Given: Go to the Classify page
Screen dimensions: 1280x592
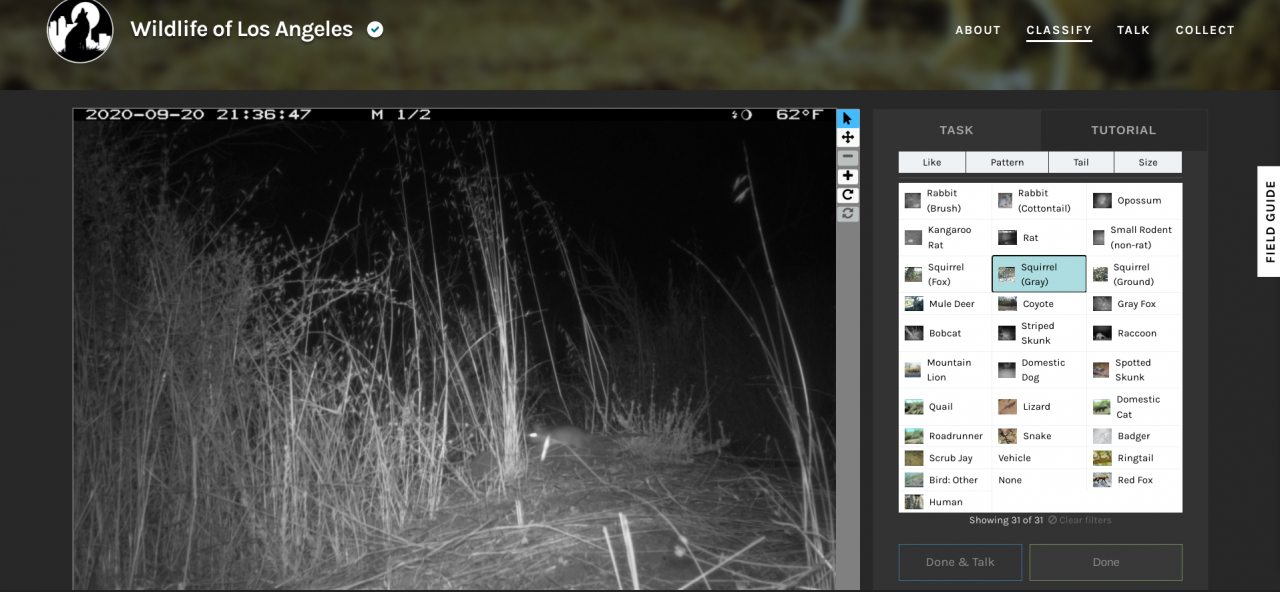Looking at the screenshot, I should (x=1059, y=30).
